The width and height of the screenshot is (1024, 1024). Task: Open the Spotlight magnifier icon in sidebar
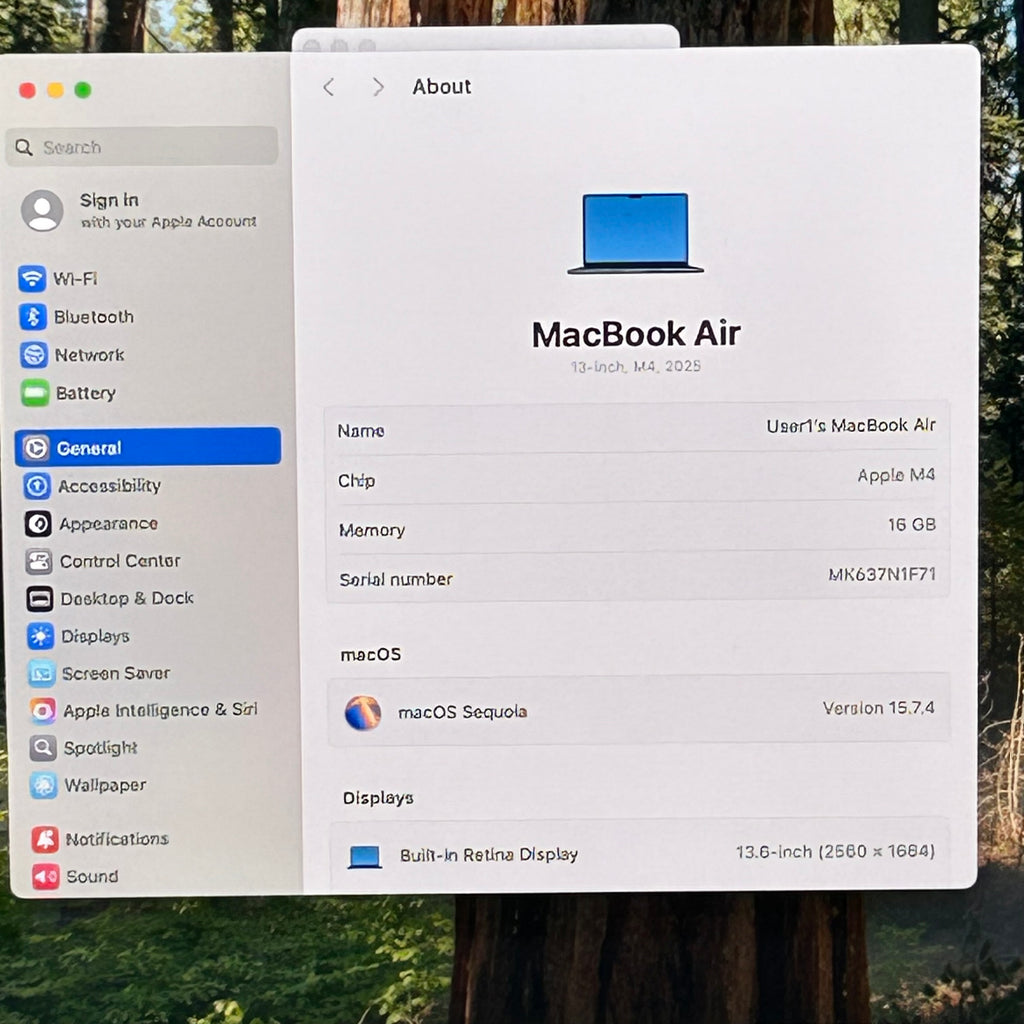[43, 748]
